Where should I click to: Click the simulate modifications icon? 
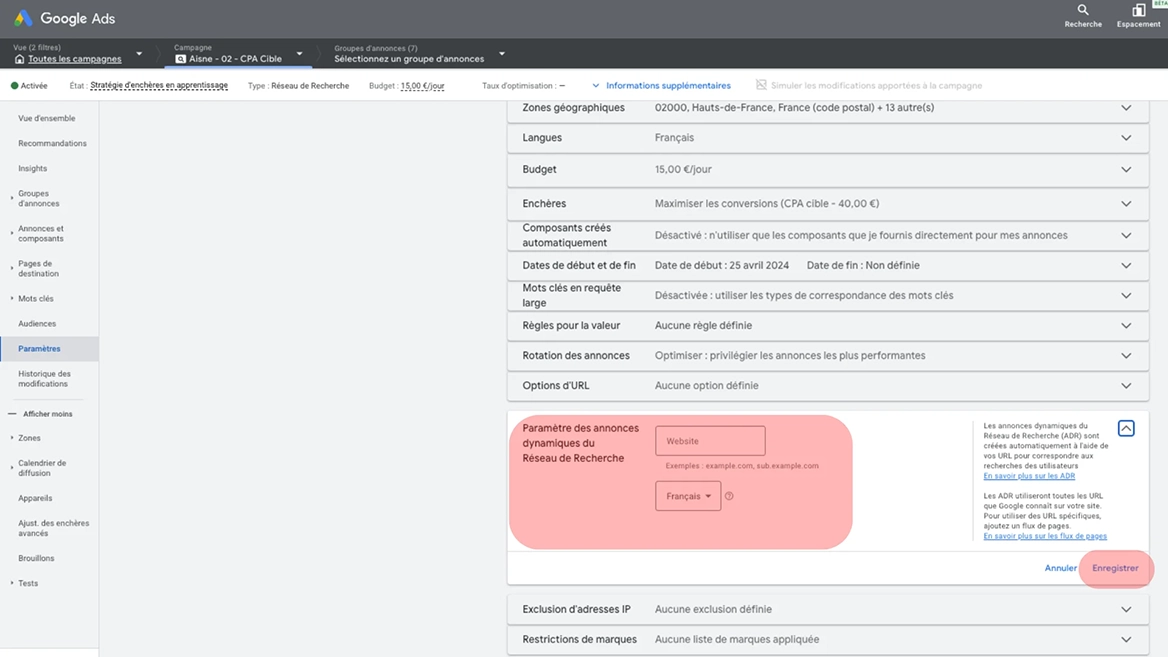coord(761,85)
